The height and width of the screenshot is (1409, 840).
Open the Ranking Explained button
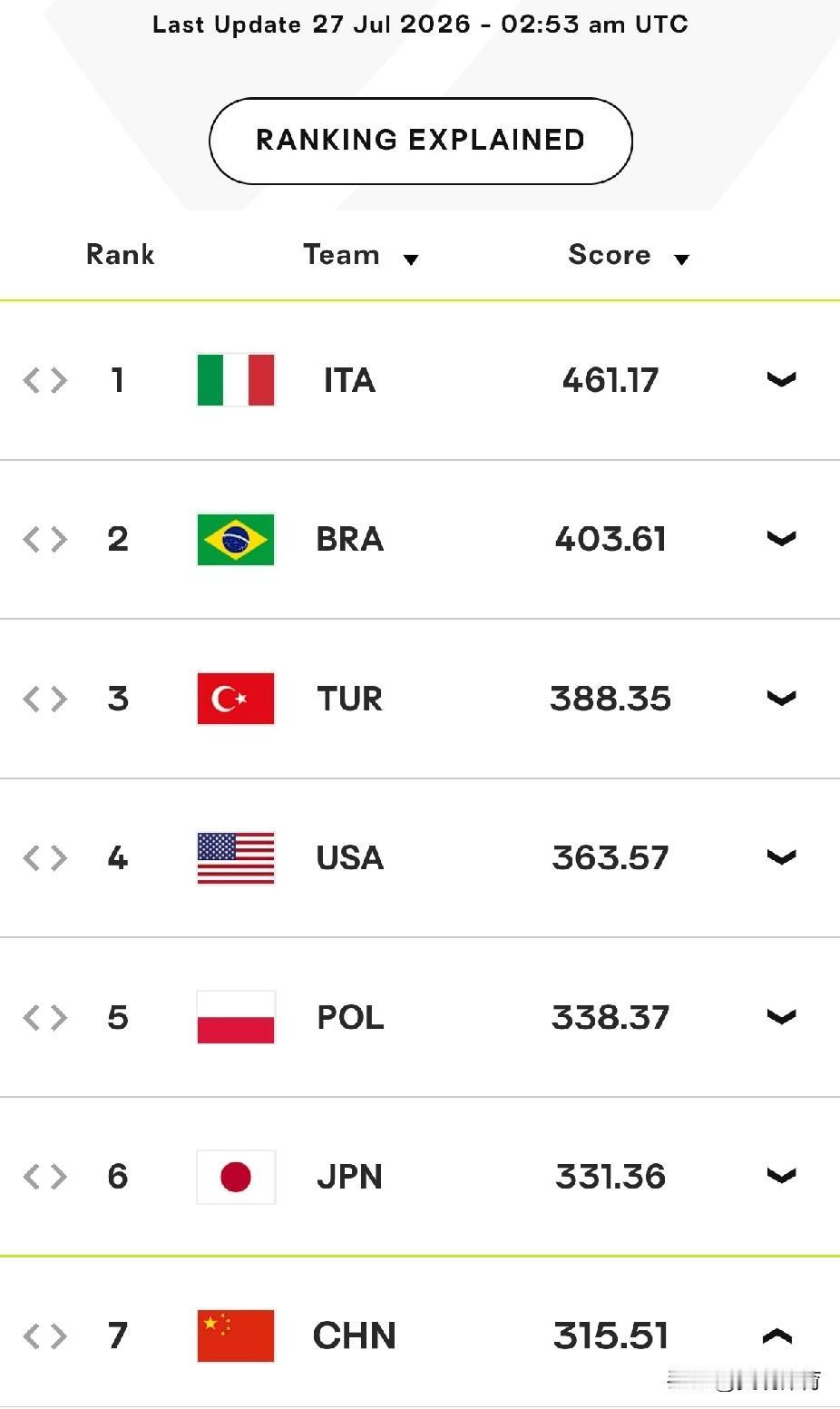coord(421,141)
